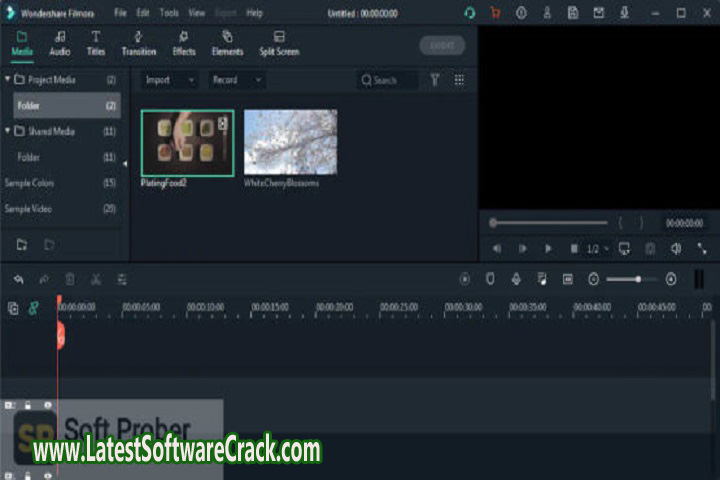Click the trash delete icon in timeline toolbar

pyautogui.click(x=70, y=280)
